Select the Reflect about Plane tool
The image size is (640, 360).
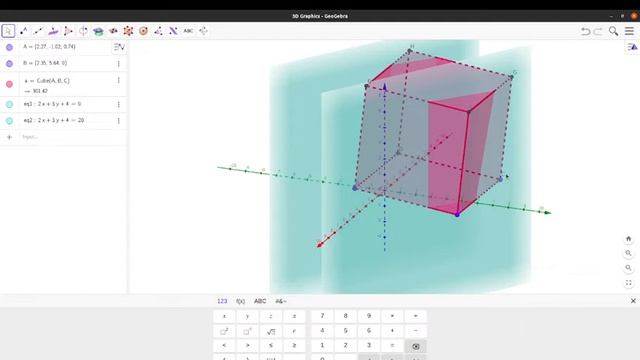tap(173, 31)
